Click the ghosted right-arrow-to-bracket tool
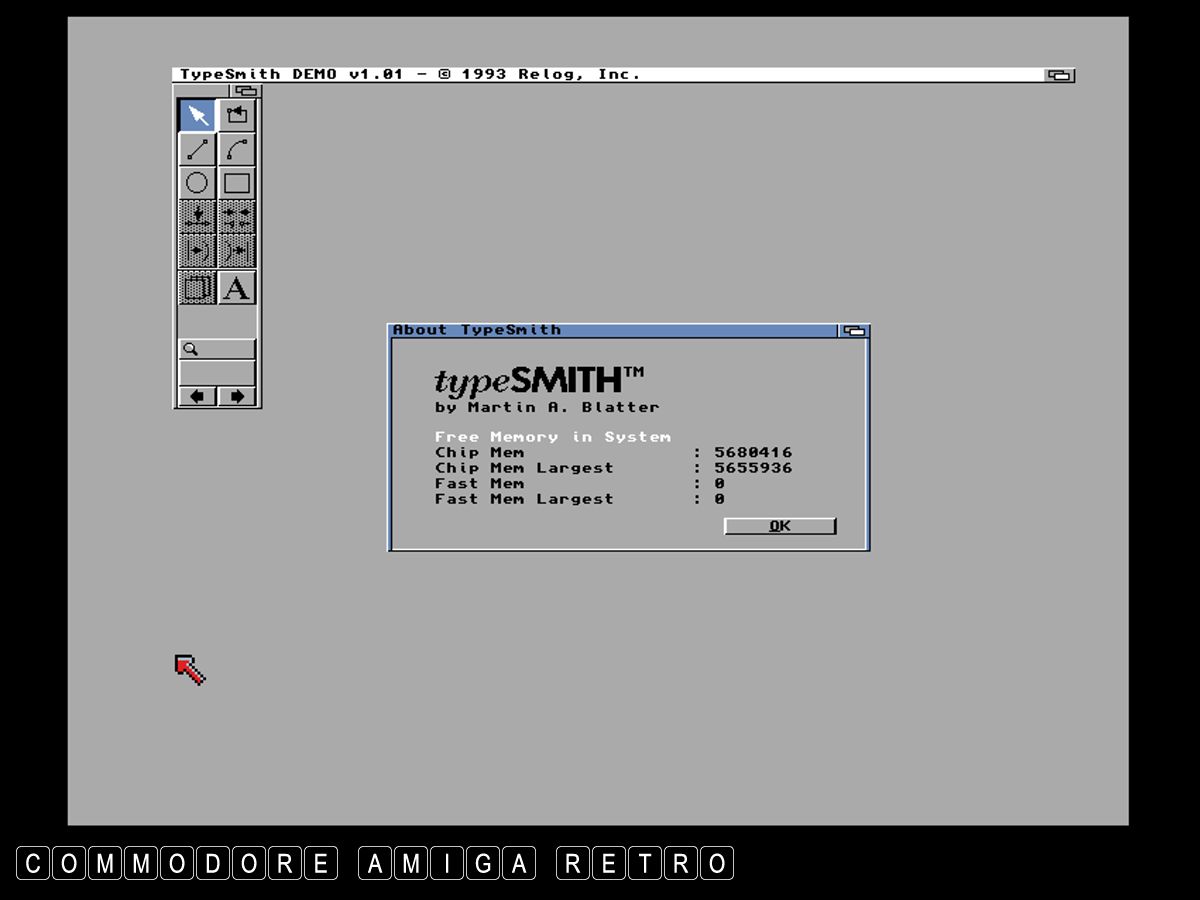 [198, 250]
